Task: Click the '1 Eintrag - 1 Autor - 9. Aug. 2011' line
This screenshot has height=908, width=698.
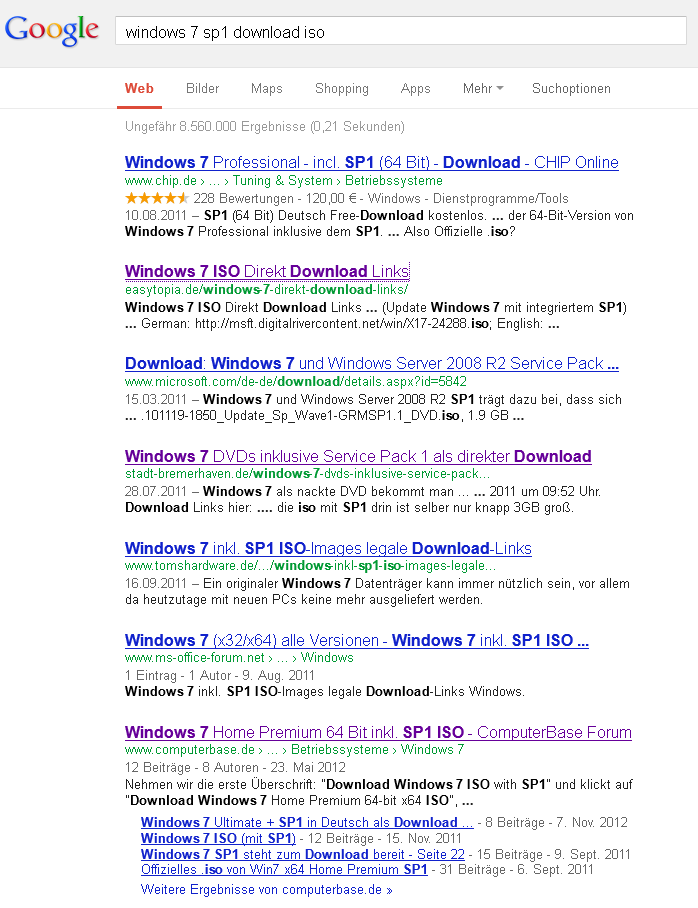Action: coord(220,675)
